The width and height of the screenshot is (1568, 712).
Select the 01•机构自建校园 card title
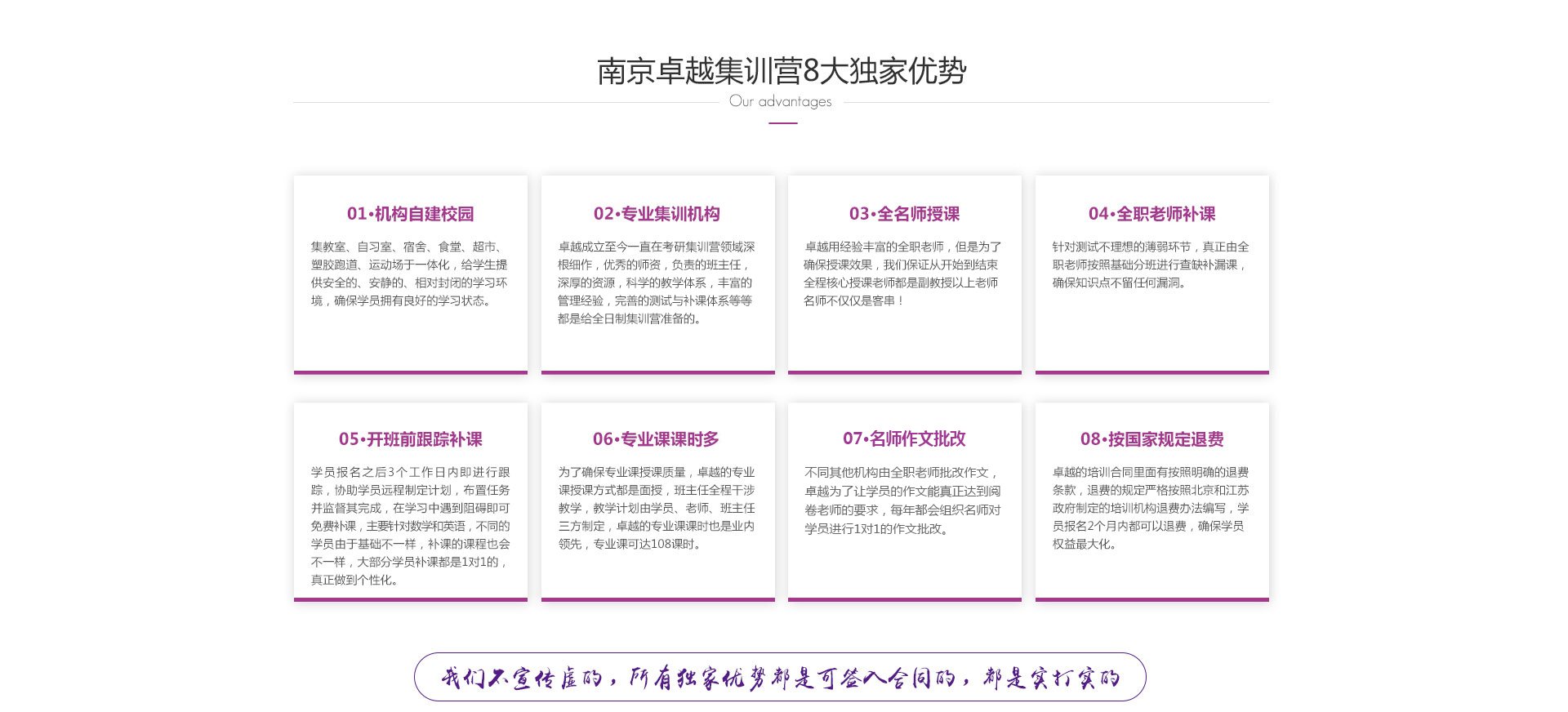(410, 214)
